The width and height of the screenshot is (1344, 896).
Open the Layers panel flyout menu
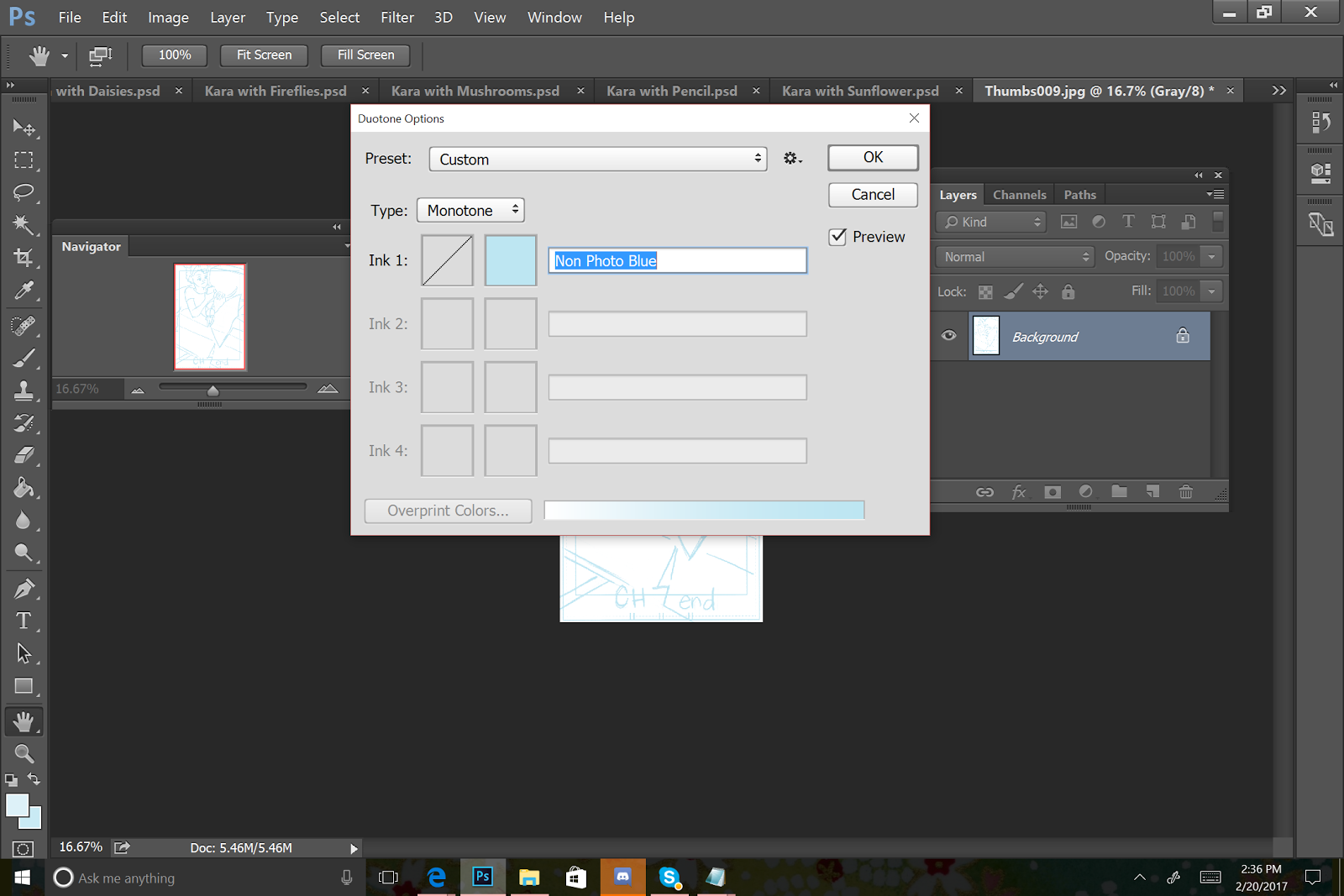click(x=1215, y=194)
